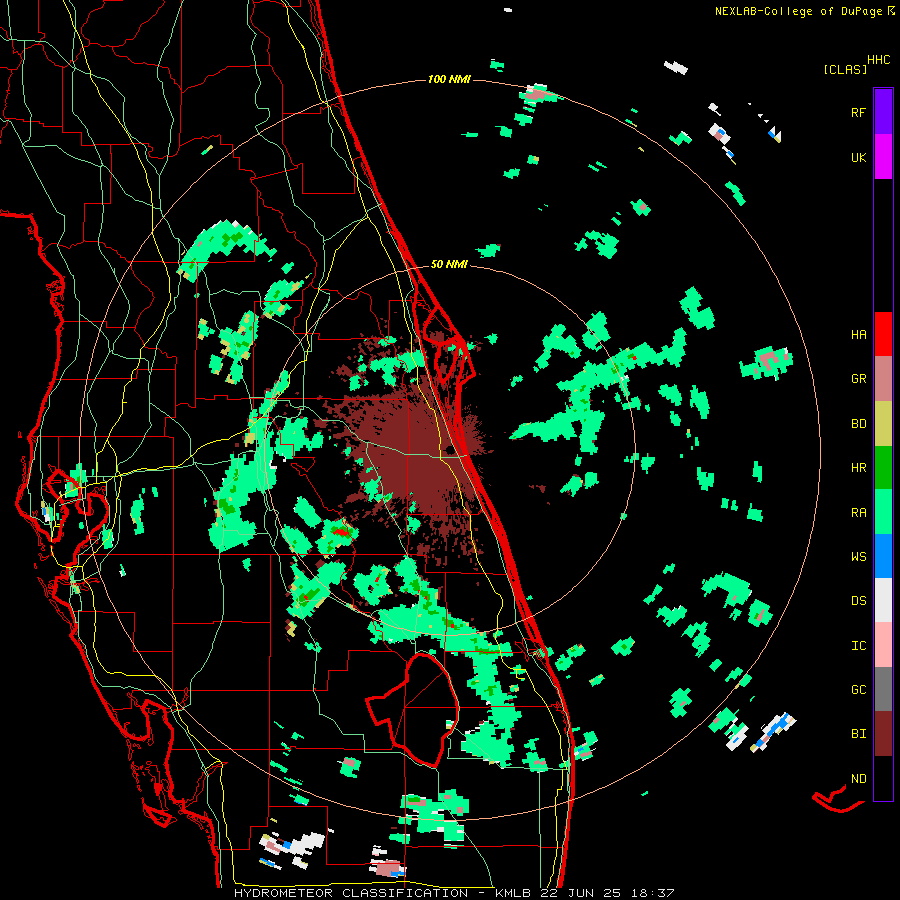Click the IC light pink legend swatch
This screenshot has height=900, width=900.
point(883,645)
